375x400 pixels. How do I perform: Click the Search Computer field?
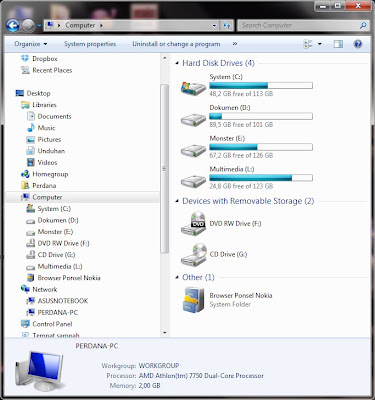click(303, 25)
